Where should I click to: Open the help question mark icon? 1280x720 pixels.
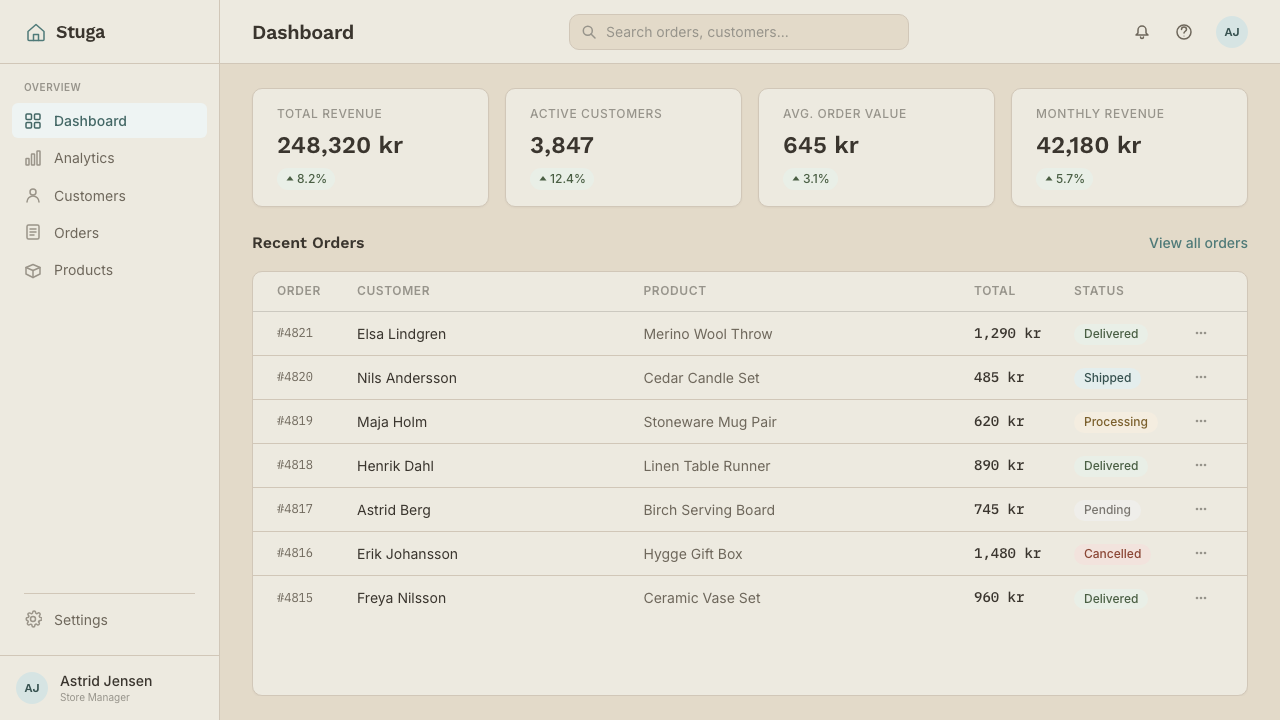click(1184, 32)
